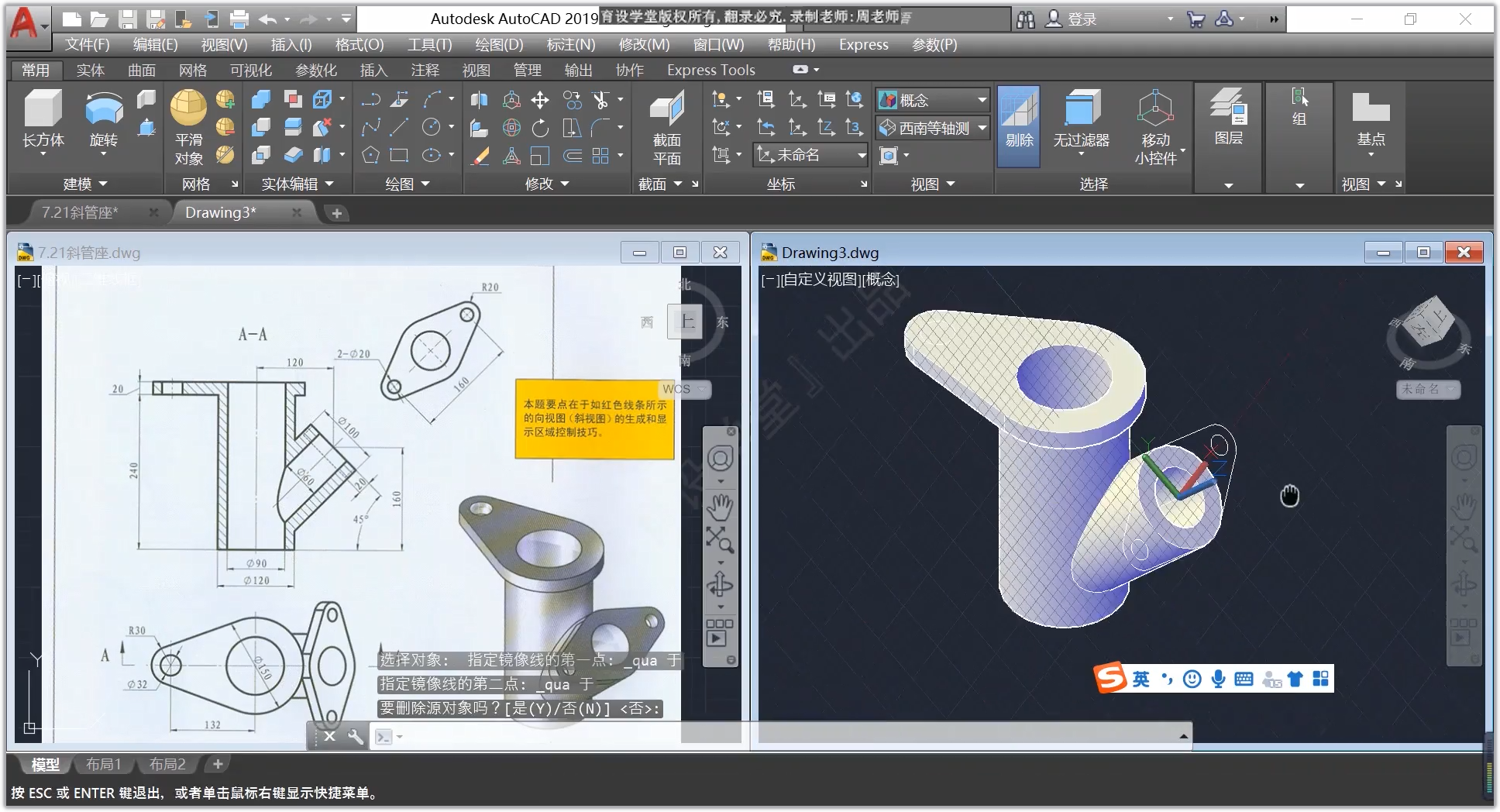Image resolution: width=1500 pixels, height=812 pixels.
Task: Open the view dropdown showing 西南等轴测
Action: pos(934,128)
